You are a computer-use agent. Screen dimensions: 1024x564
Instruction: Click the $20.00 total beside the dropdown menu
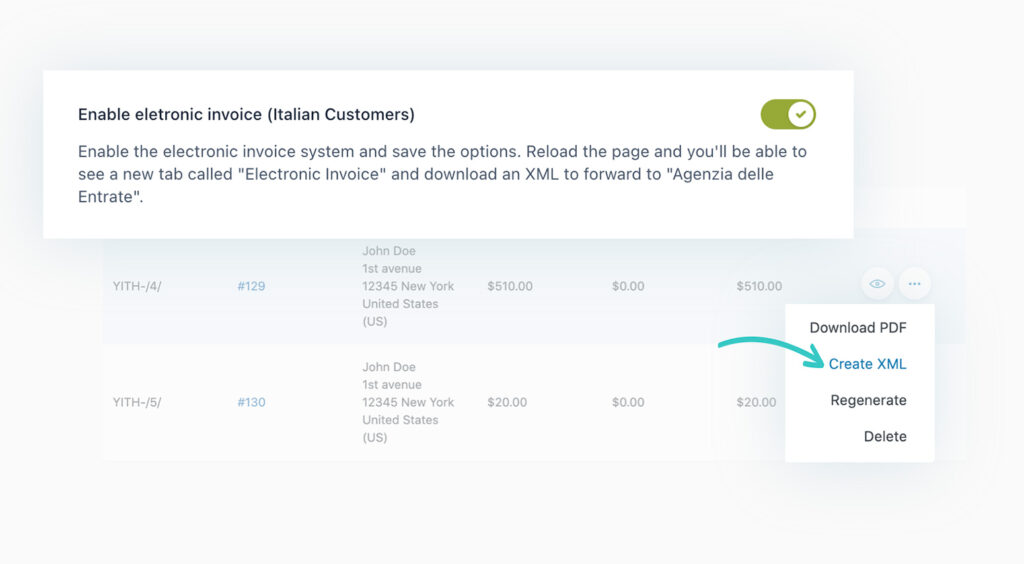coord(756,402)
